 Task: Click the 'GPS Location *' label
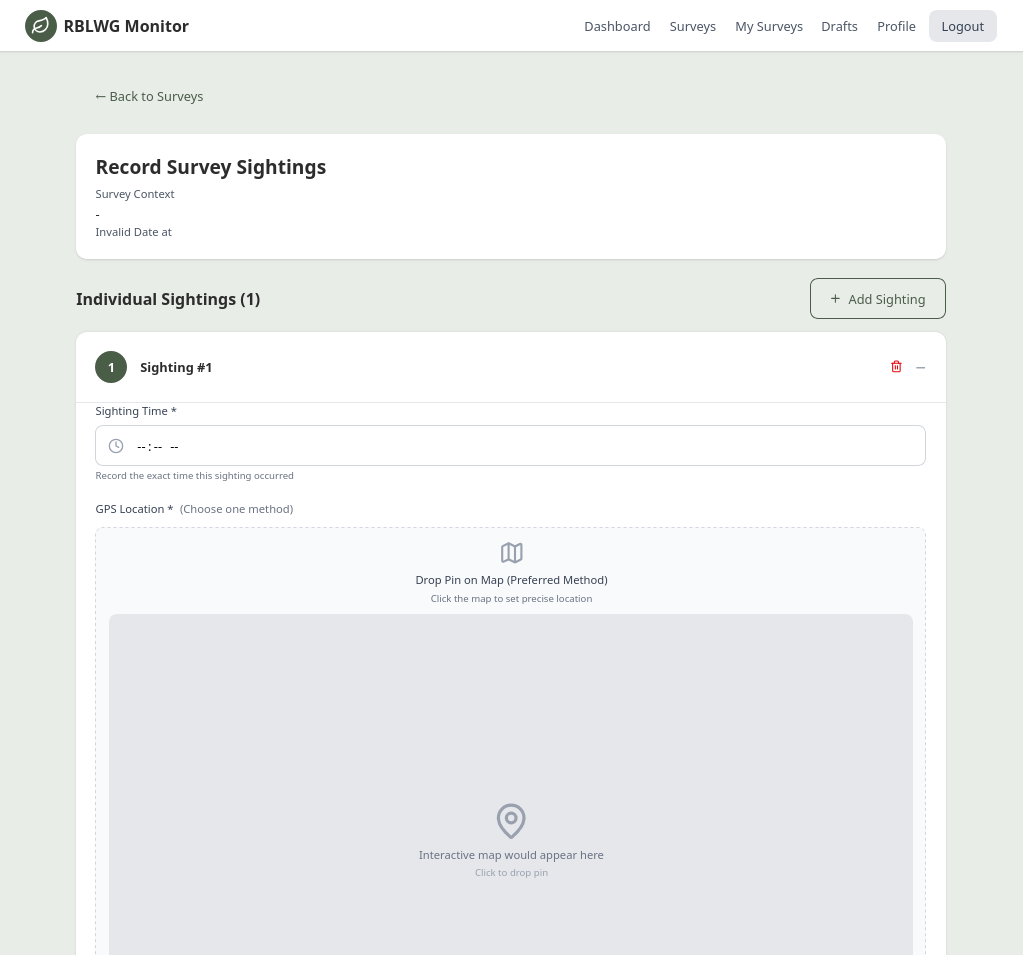coord(134,509)
